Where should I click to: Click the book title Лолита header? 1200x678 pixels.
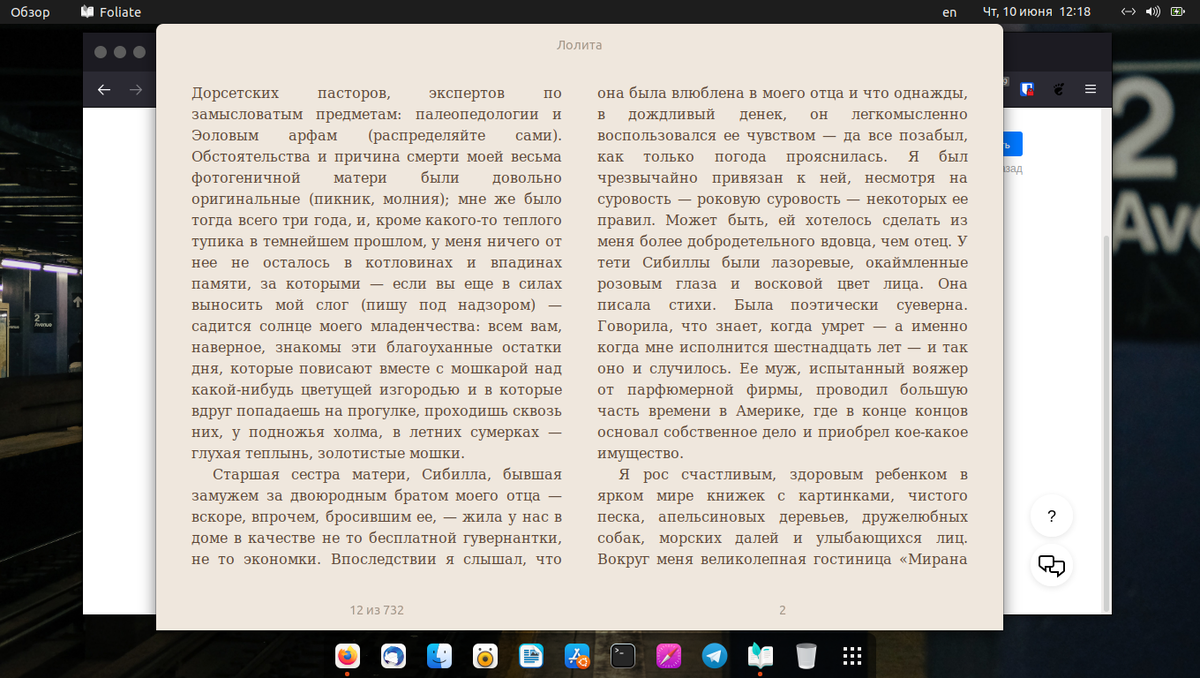coord(579,45)
